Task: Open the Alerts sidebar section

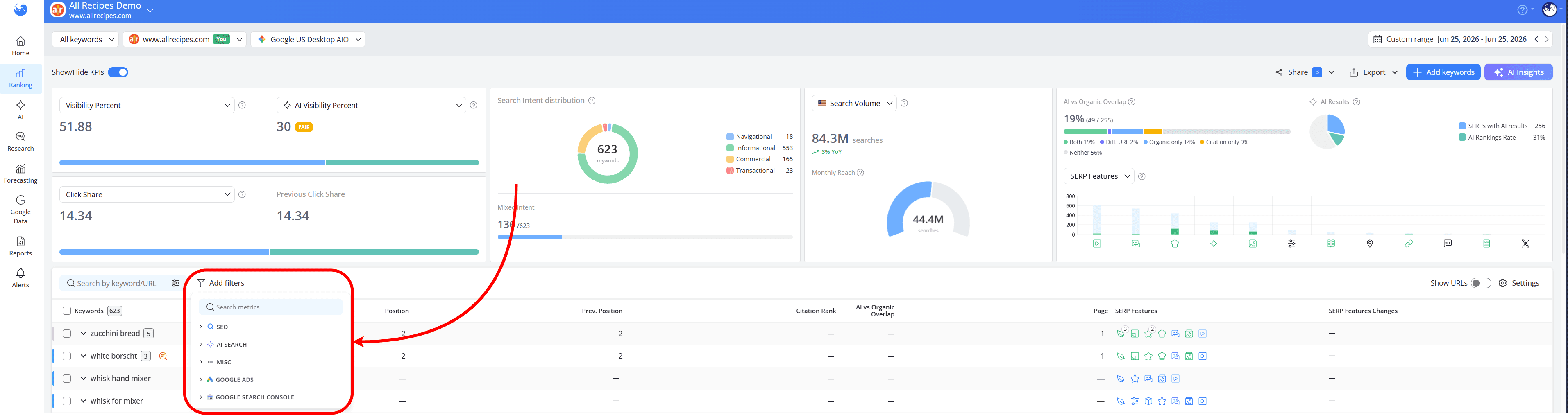Action: [21, 277]
